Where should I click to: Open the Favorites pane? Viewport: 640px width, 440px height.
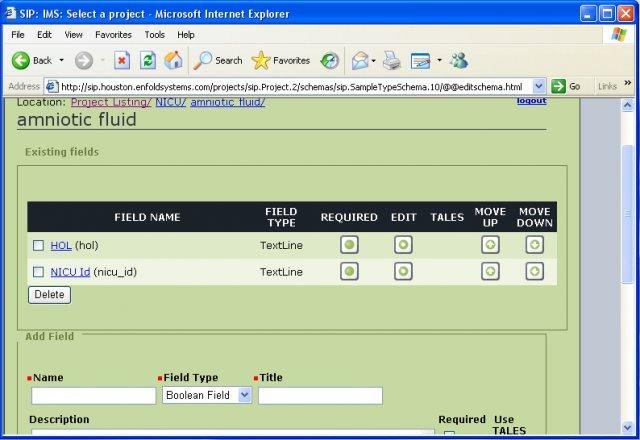(281, 61)
